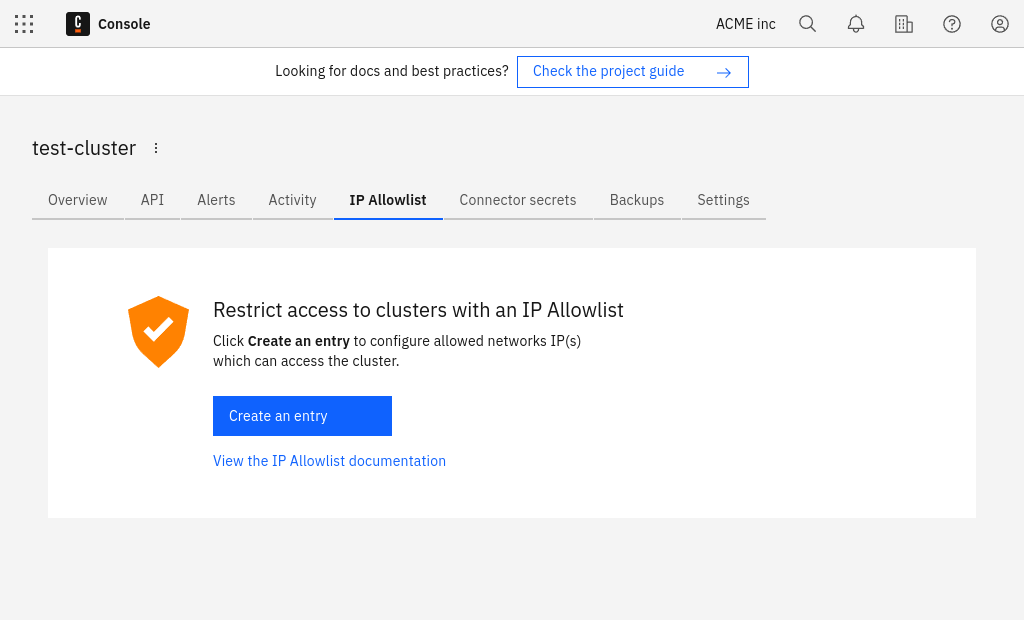Image resolution: width=1024 pixels, height=620 pixels.
Task: Open the Settings tab
Action: click(x=723, y=200)
